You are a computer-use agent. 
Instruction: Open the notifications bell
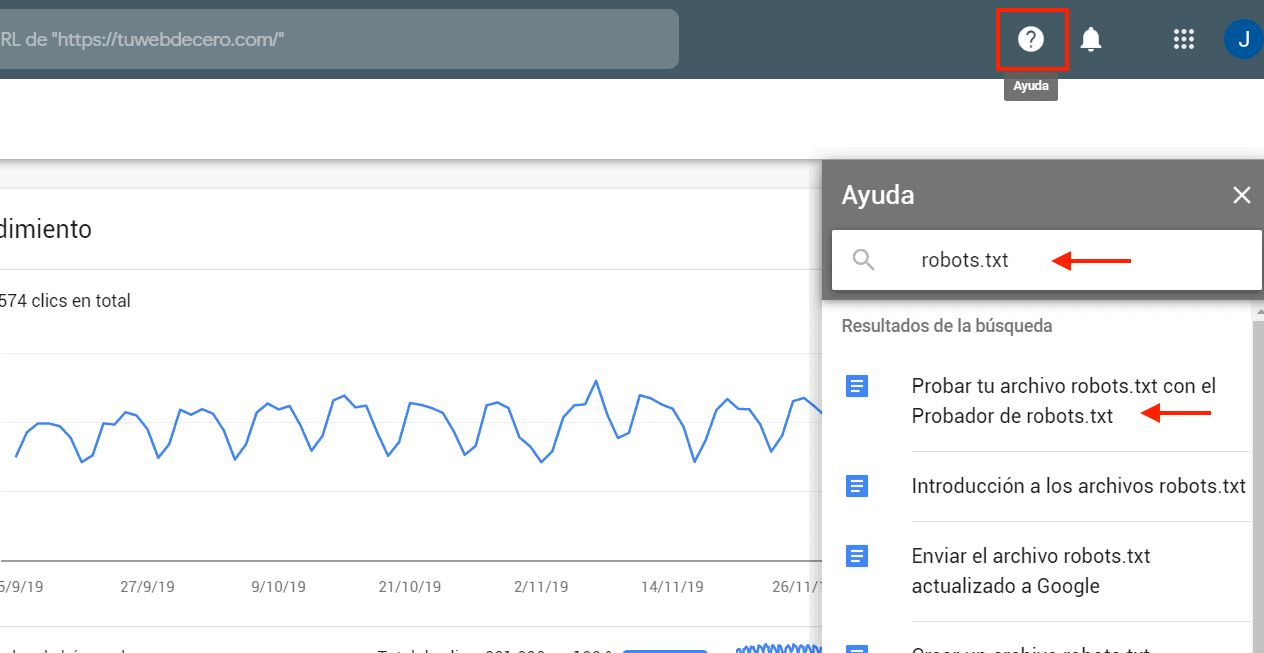pos(1091,39)
